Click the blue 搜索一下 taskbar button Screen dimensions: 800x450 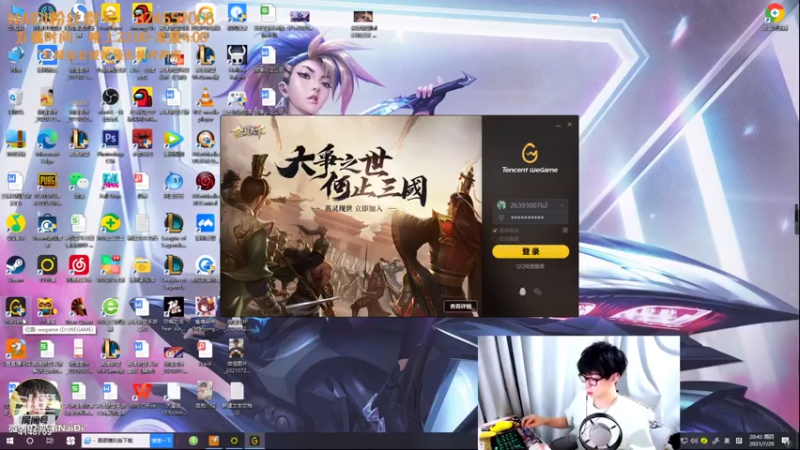(x=162, y=440)
